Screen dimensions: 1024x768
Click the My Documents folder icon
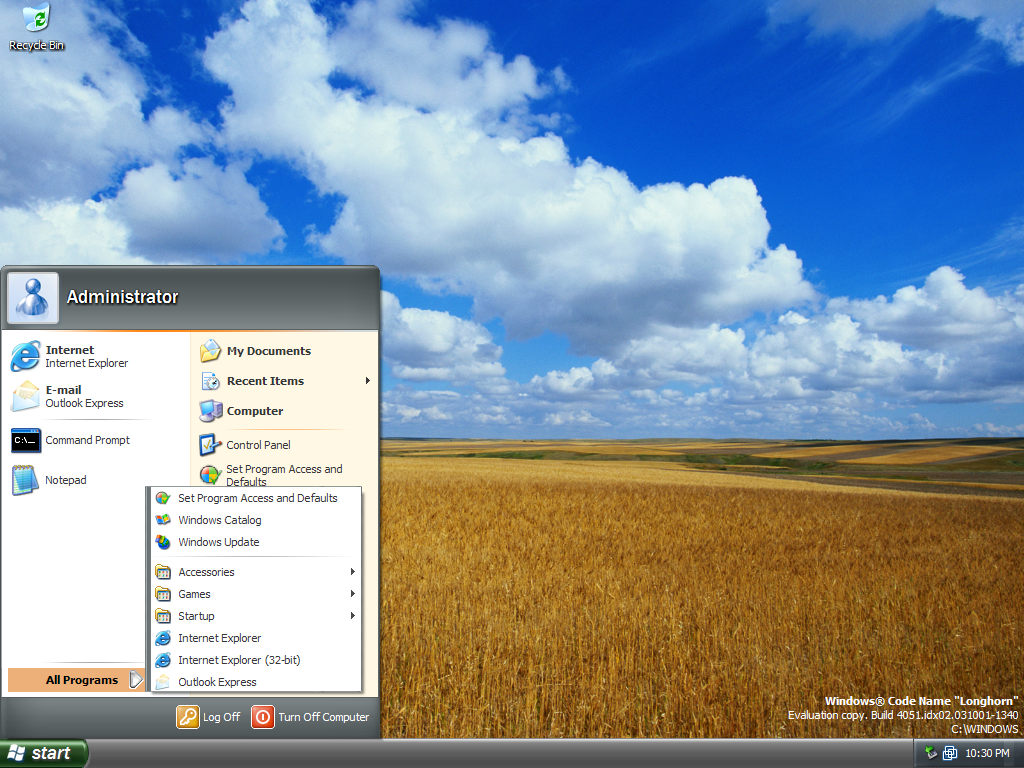(210, 351)
